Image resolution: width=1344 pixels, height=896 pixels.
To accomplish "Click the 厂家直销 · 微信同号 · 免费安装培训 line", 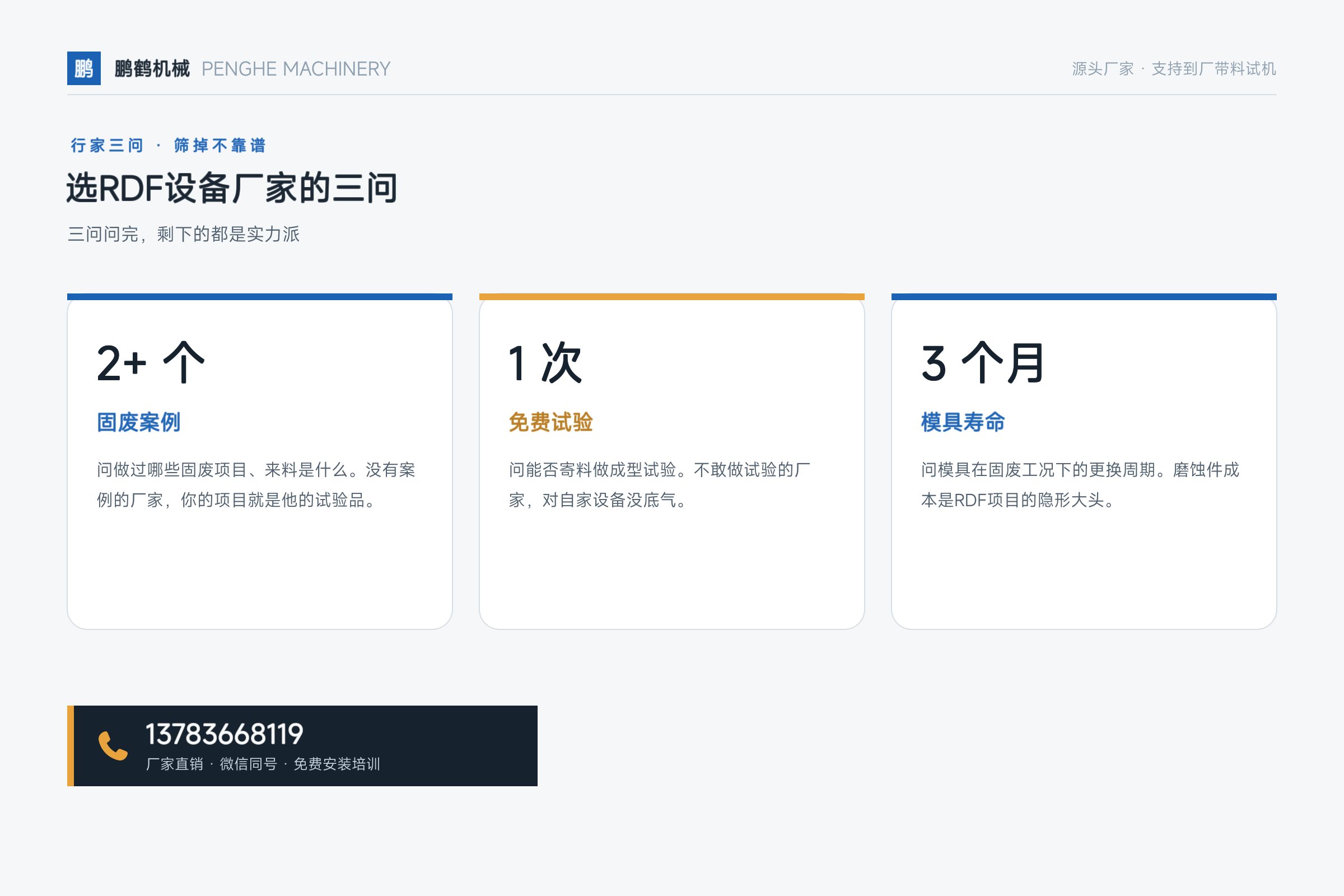I will 263,764.
